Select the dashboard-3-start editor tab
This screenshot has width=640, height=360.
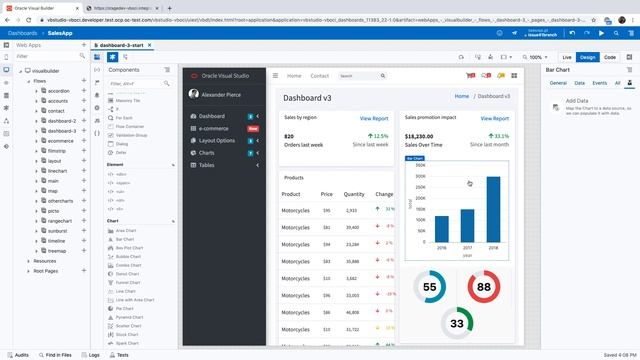(121, 45)
